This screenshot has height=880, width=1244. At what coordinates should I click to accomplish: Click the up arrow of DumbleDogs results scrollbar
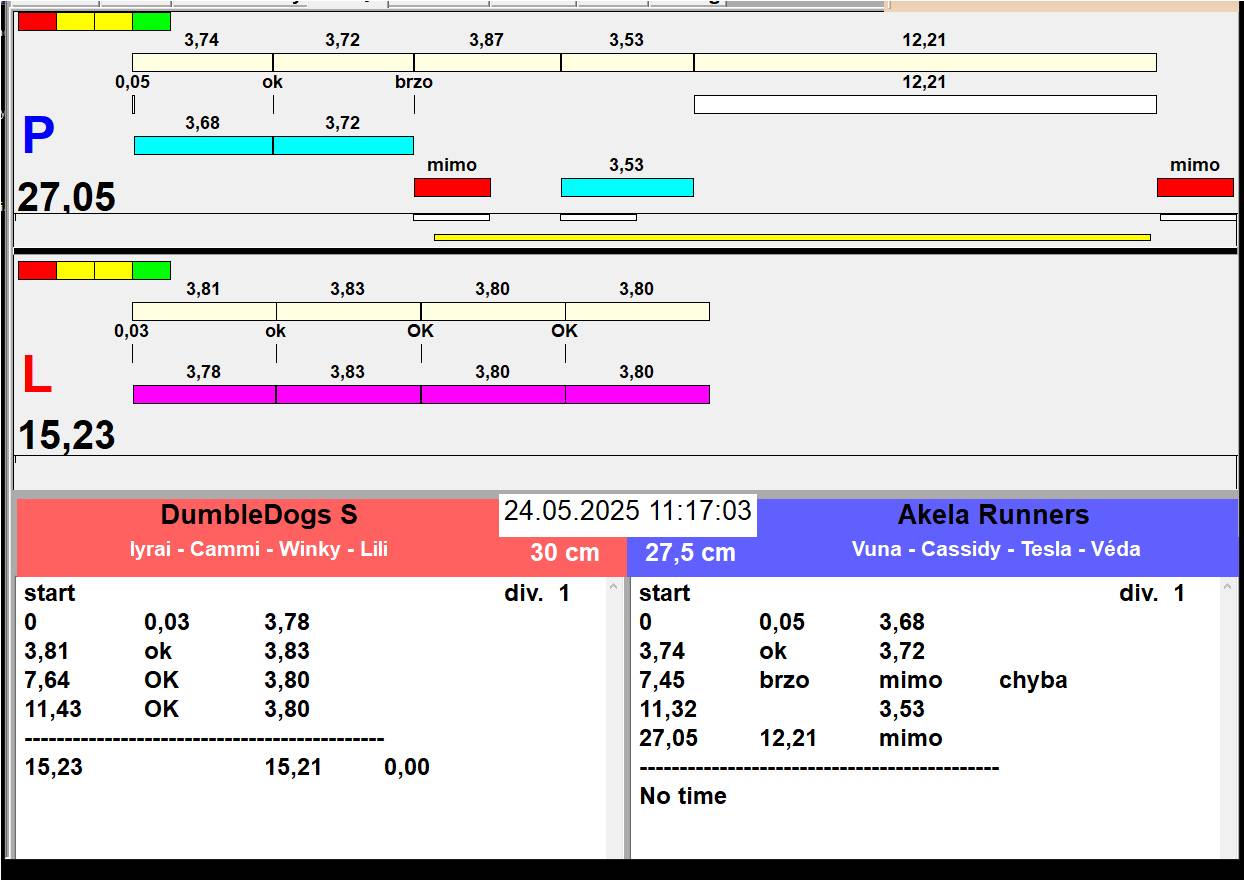(x=614, y=588)
